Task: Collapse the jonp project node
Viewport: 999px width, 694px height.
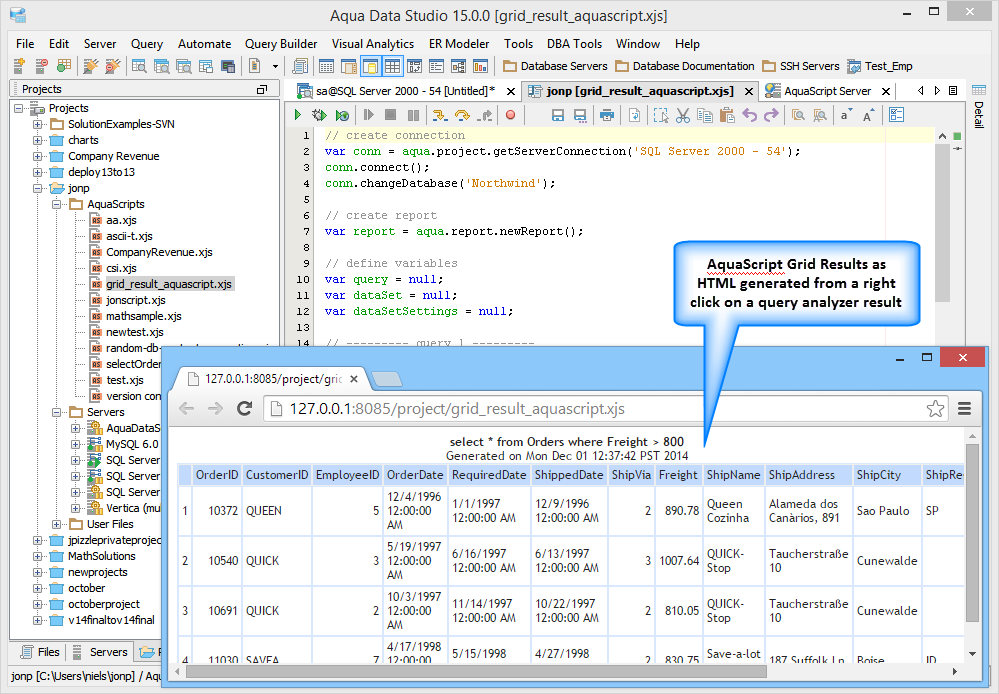Action: pyautogui.click(x=38, y=188)
